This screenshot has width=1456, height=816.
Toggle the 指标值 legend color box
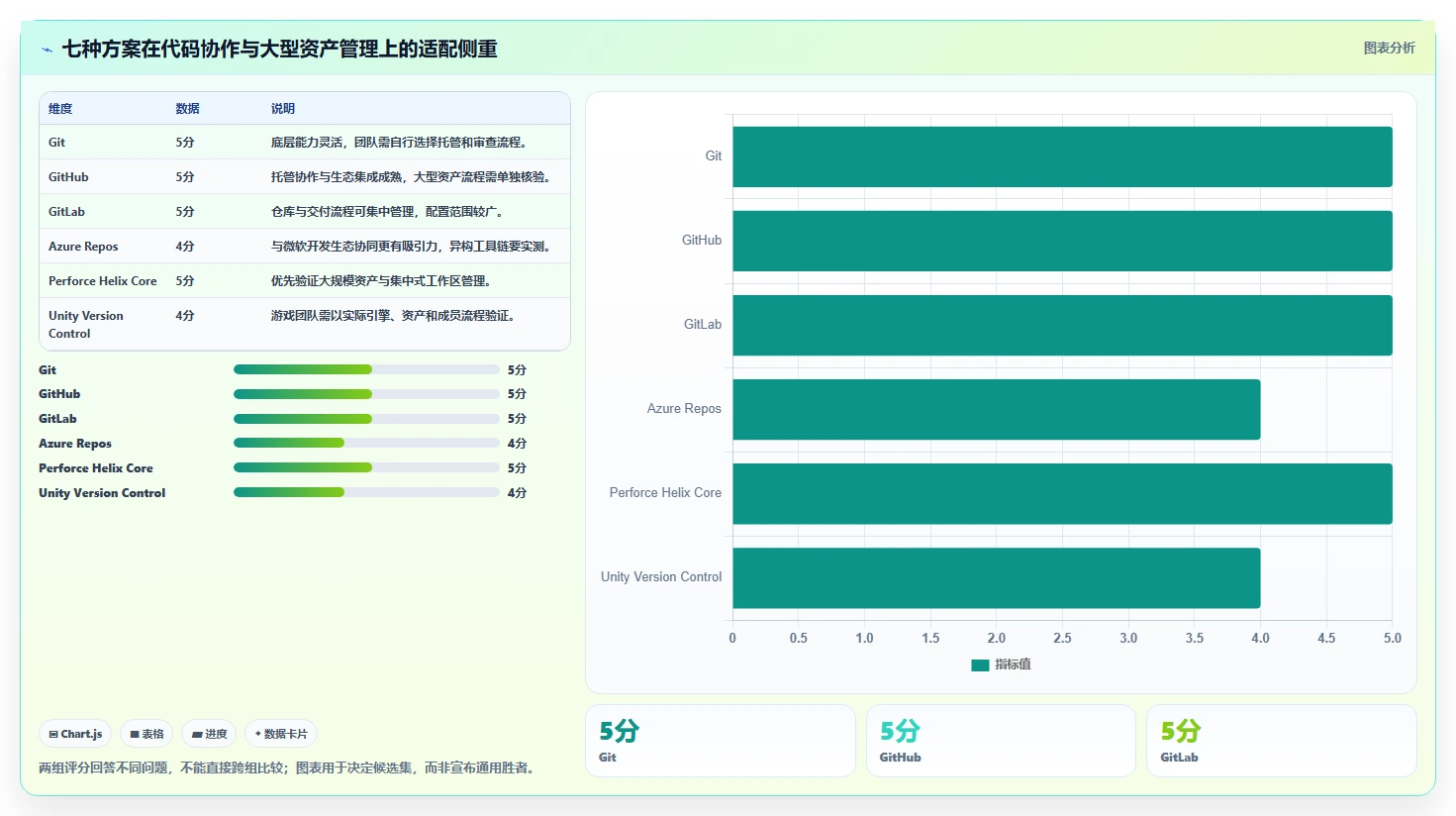[980, 664]
